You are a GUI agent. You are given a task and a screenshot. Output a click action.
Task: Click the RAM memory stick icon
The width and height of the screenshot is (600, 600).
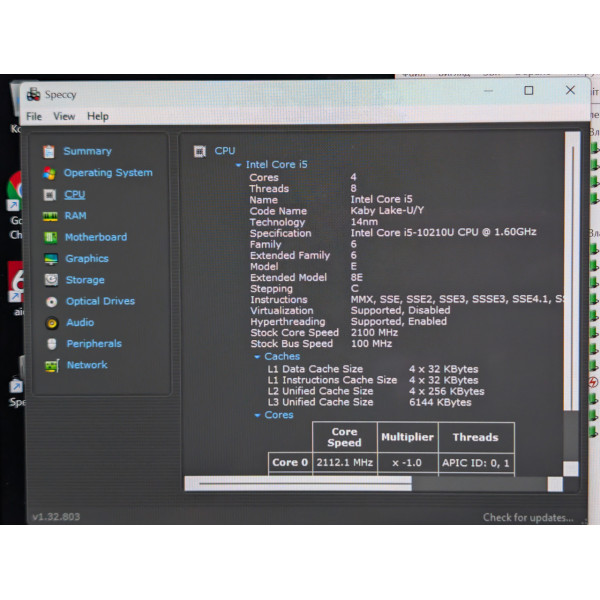(50, 216)
